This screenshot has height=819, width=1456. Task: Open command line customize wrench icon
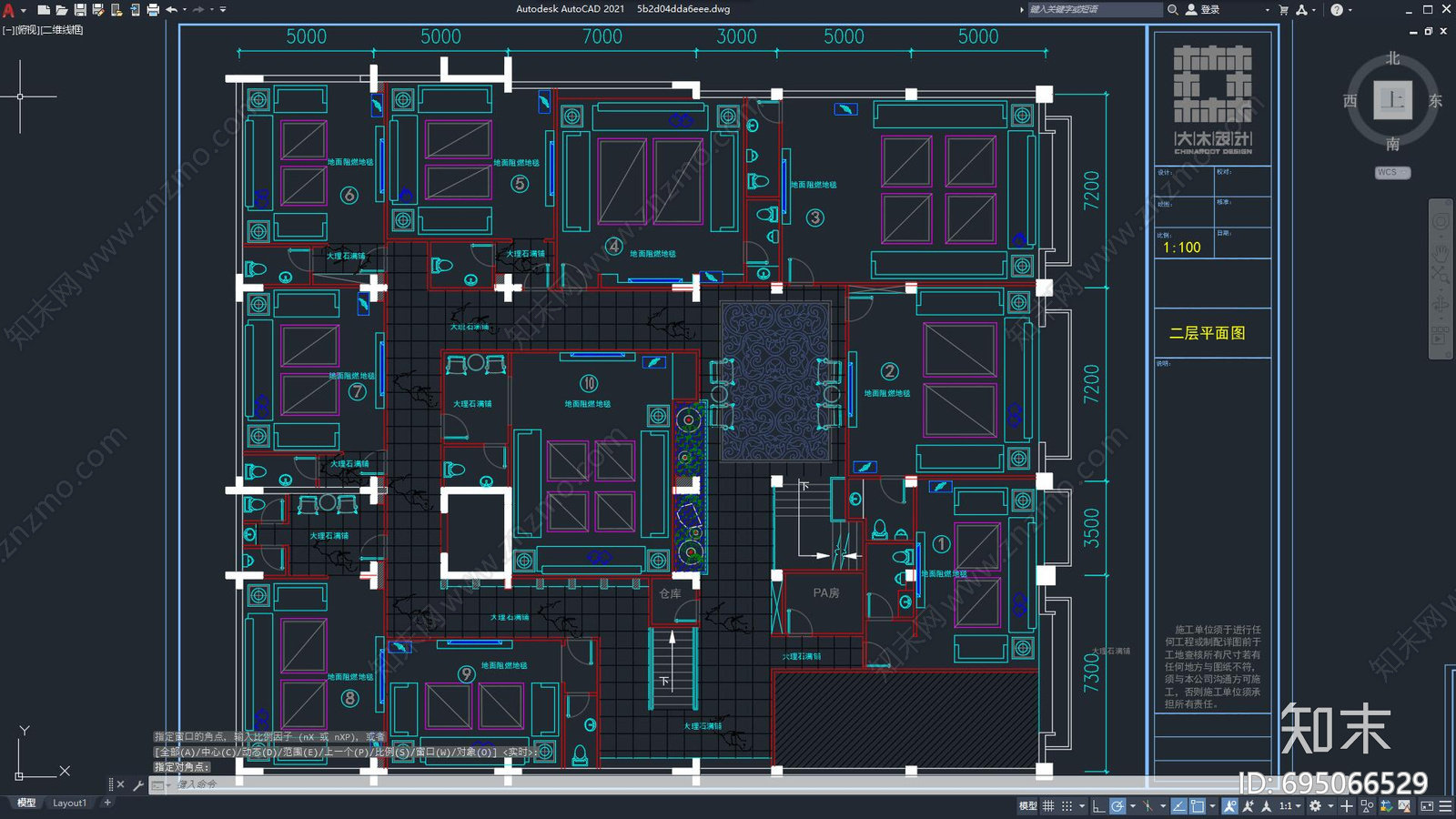pos(138,784)
